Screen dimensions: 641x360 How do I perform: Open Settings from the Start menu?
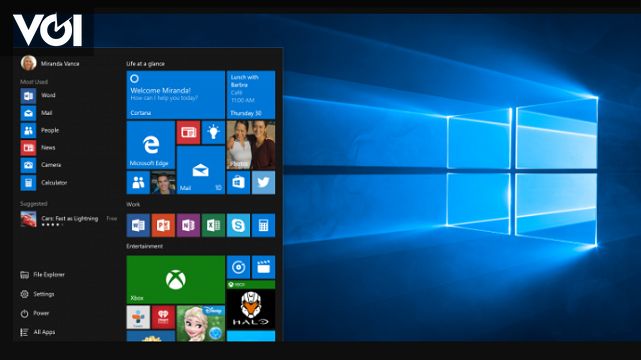pyautogui.click(x=37, y=294)
